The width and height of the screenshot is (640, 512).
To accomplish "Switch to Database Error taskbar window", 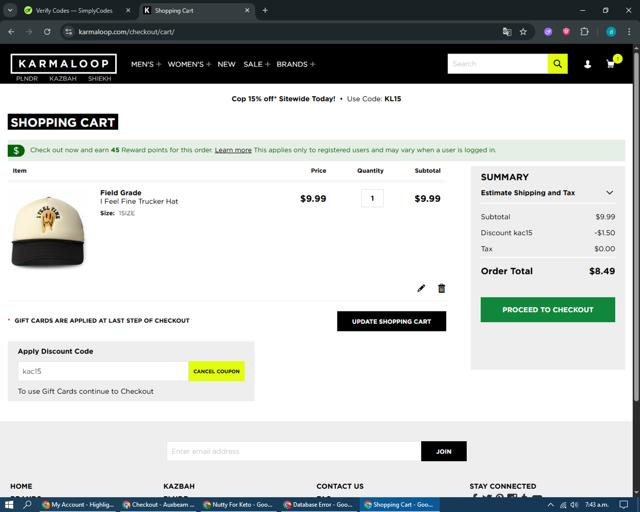I will [320, 505].
